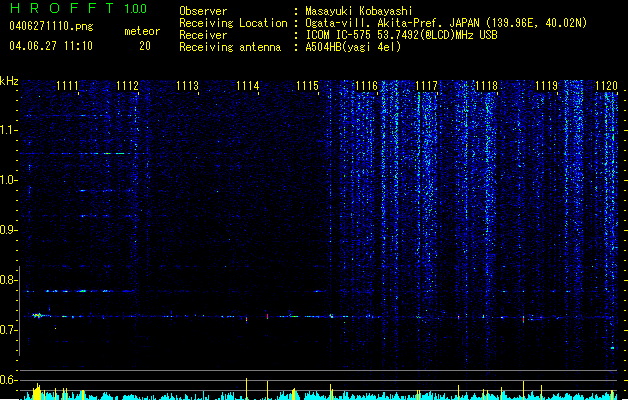Viewport: 629px width, 400px height.
Task: Select the 1120 time marker
Action: click(x=607, y=86)
